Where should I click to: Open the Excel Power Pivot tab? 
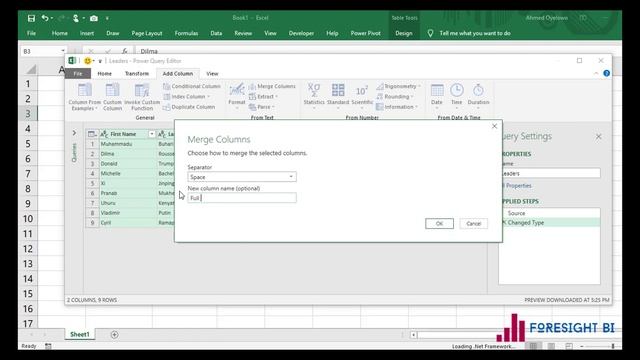pyautogui.click(x=365, y=33)
